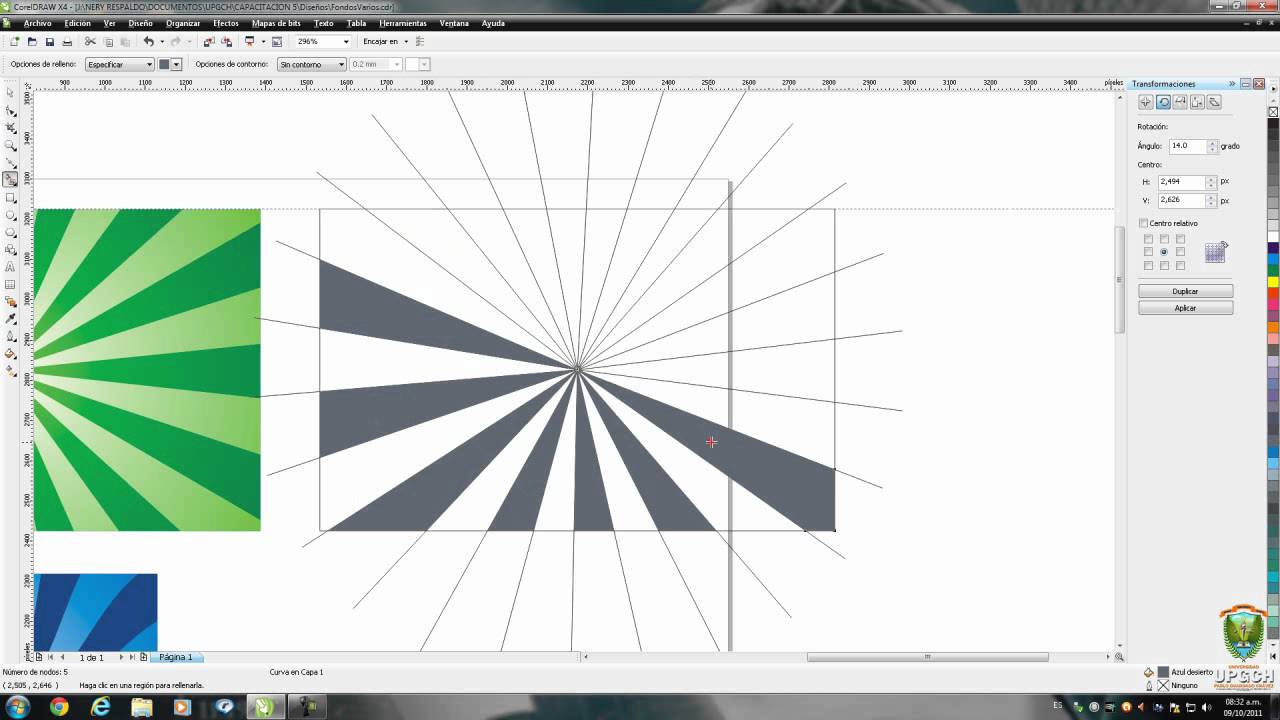Create a new document with New icon
This screenshot has height=720, width=1280.
pos(14,42)
